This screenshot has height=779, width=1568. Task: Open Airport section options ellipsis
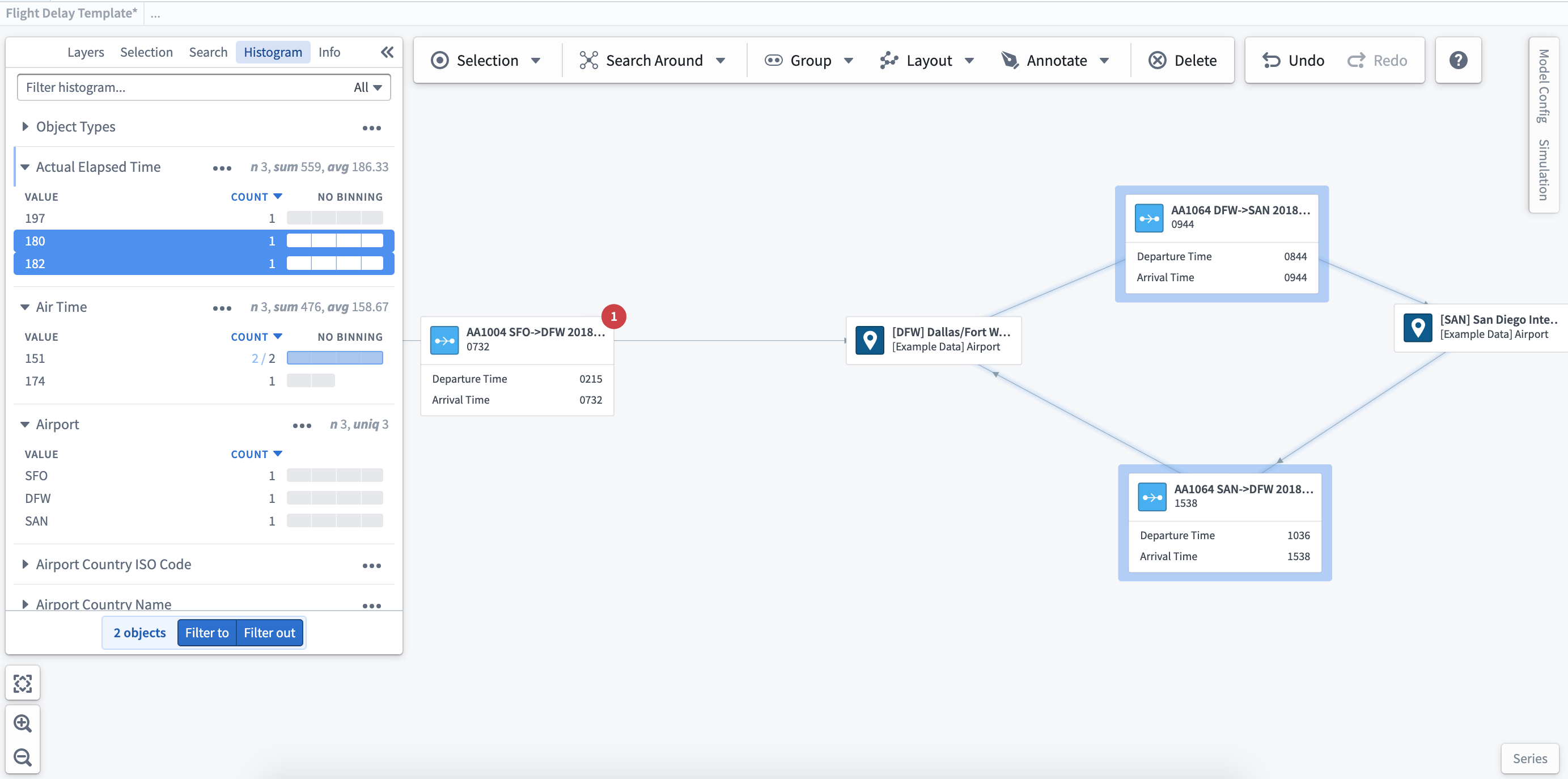coord(302,425)
